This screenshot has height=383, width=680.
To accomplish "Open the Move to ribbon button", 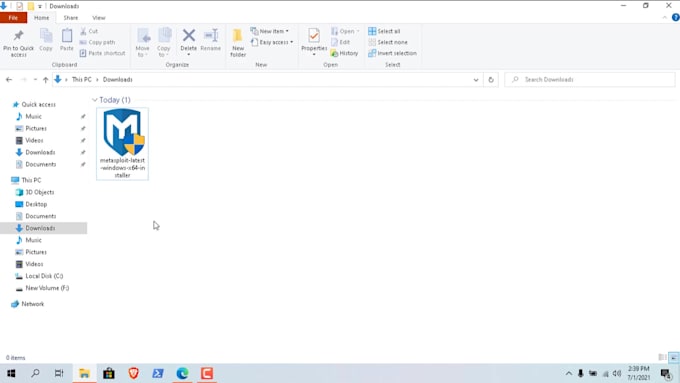I will 143,43.
